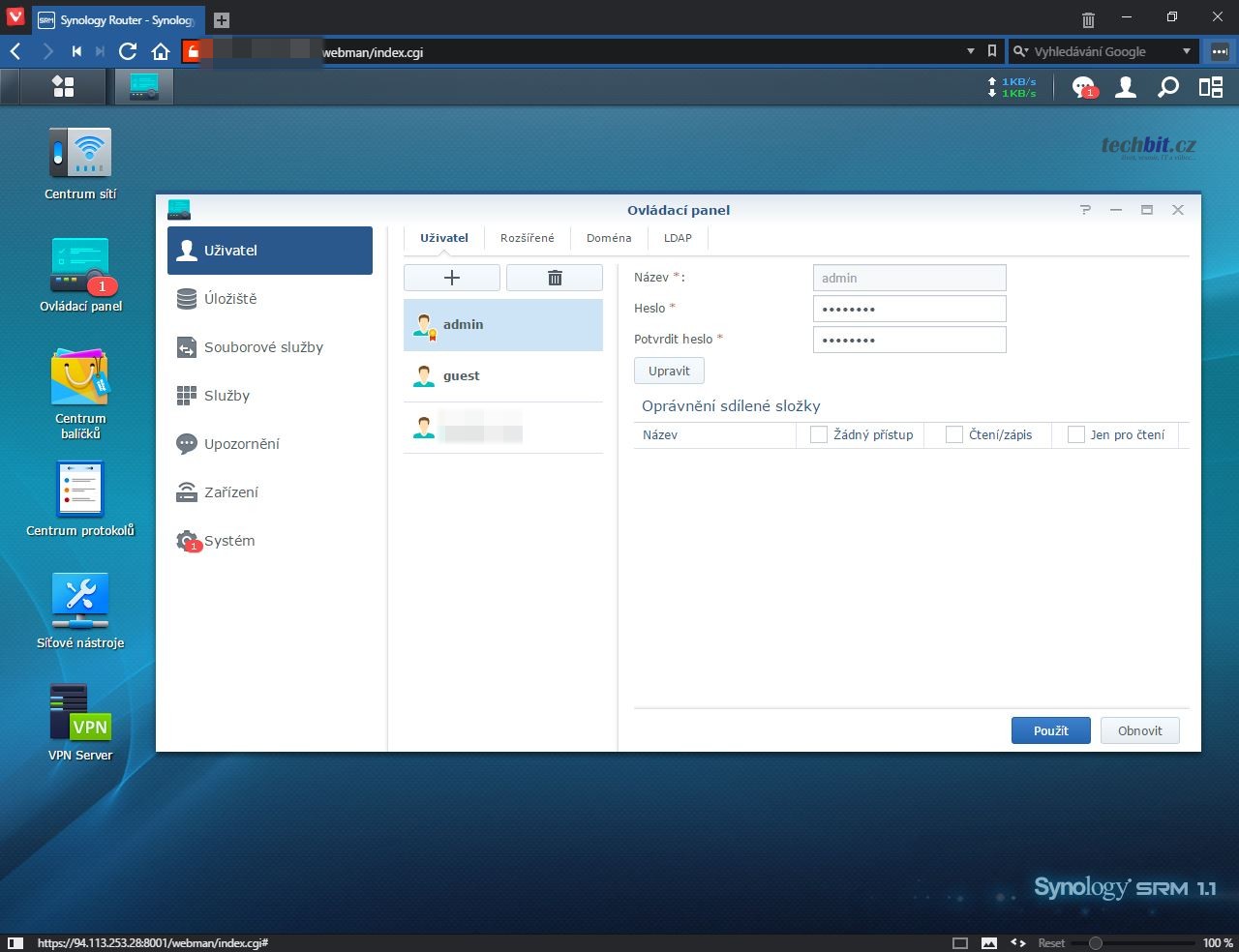Click the Použít apply button
Viewport: 1239px width, 952px height.
1050,730
